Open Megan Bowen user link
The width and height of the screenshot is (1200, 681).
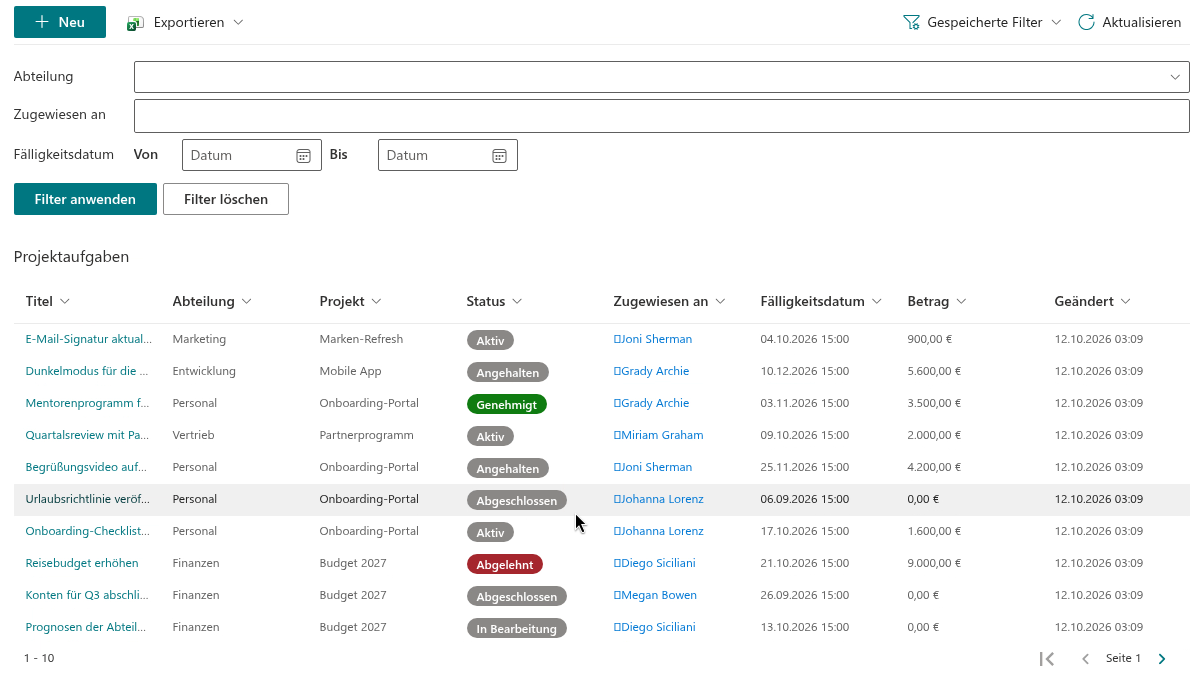pyautogui.click(x=655, y=595)
